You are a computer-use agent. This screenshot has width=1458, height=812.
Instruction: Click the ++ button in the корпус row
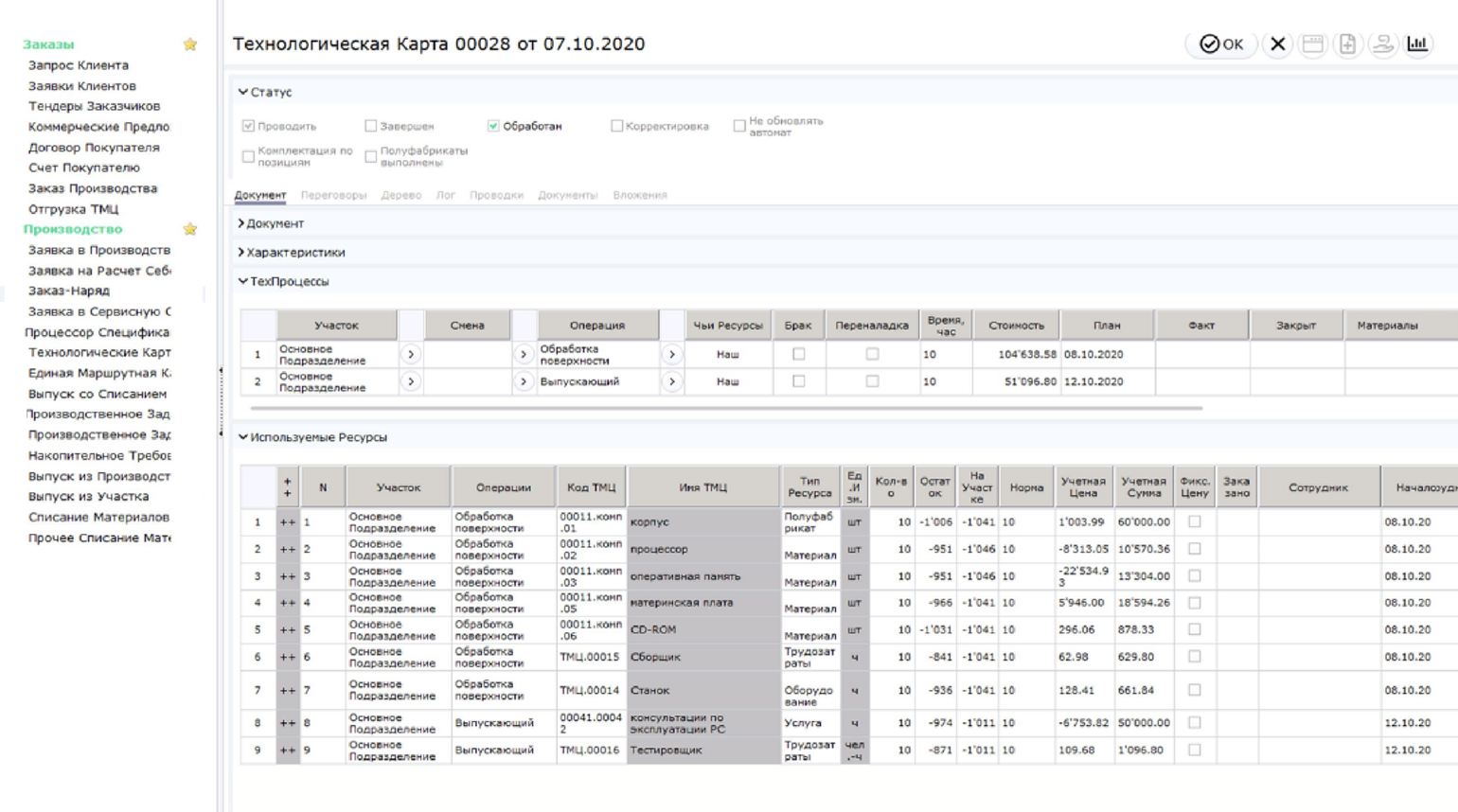pyautogui.click(x=287, y=521)
